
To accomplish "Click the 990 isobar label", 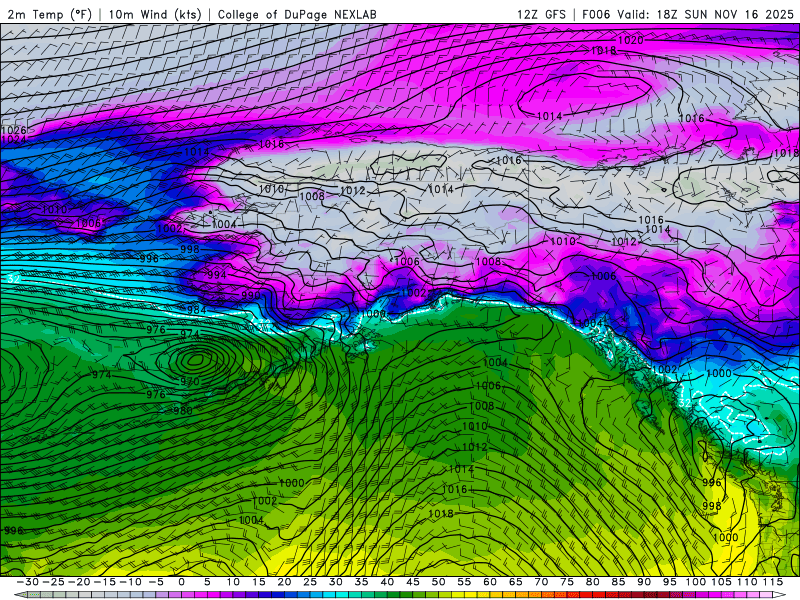I will click(x=251, y=295).
